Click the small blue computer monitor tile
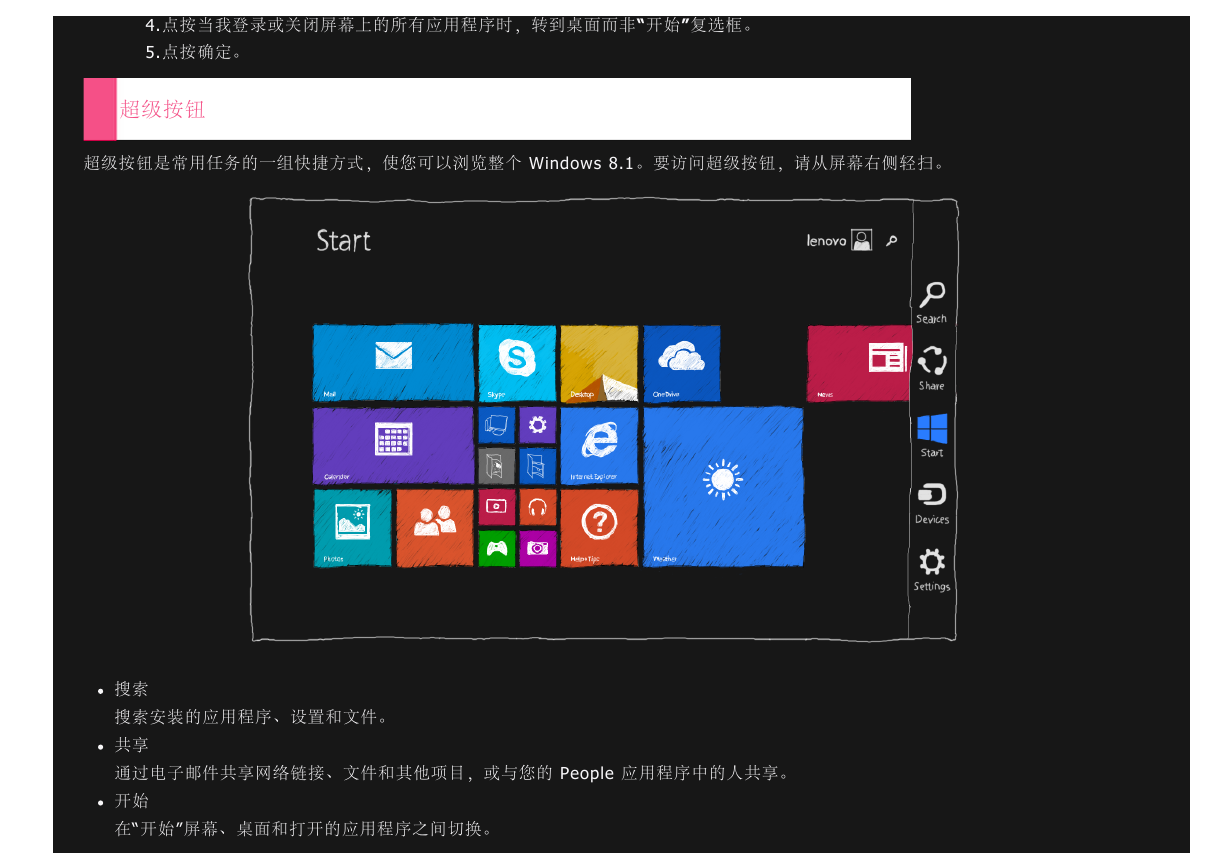 click(x=496, y=425)
